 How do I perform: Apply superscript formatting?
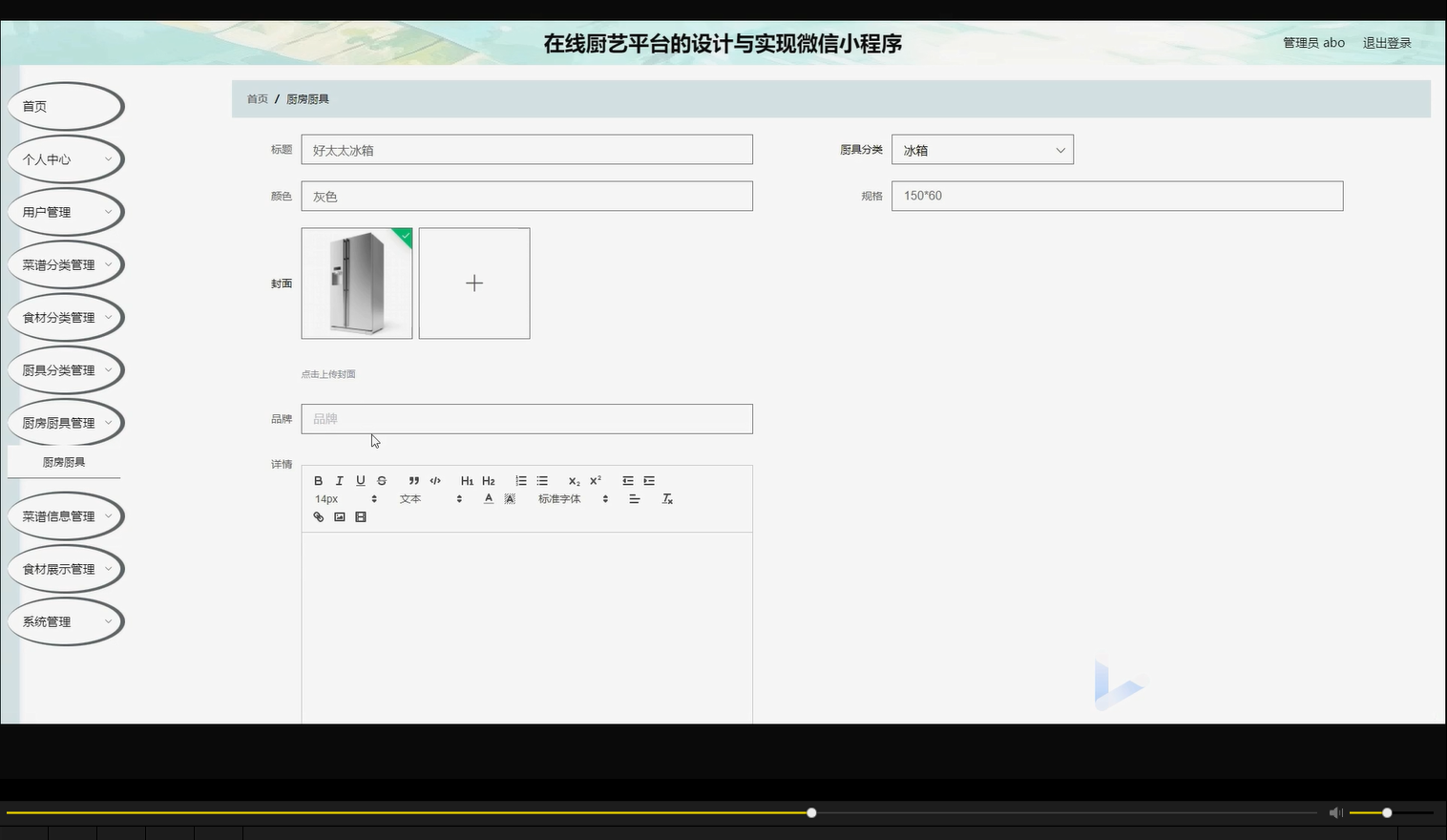tap(596, 481)
